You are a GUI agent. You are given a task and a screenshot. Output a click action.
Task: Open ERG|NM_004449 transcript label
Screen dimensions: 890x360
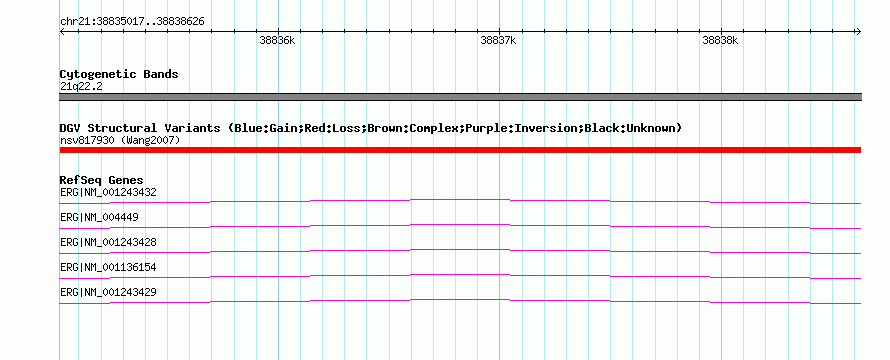click(x=99, y=217)
